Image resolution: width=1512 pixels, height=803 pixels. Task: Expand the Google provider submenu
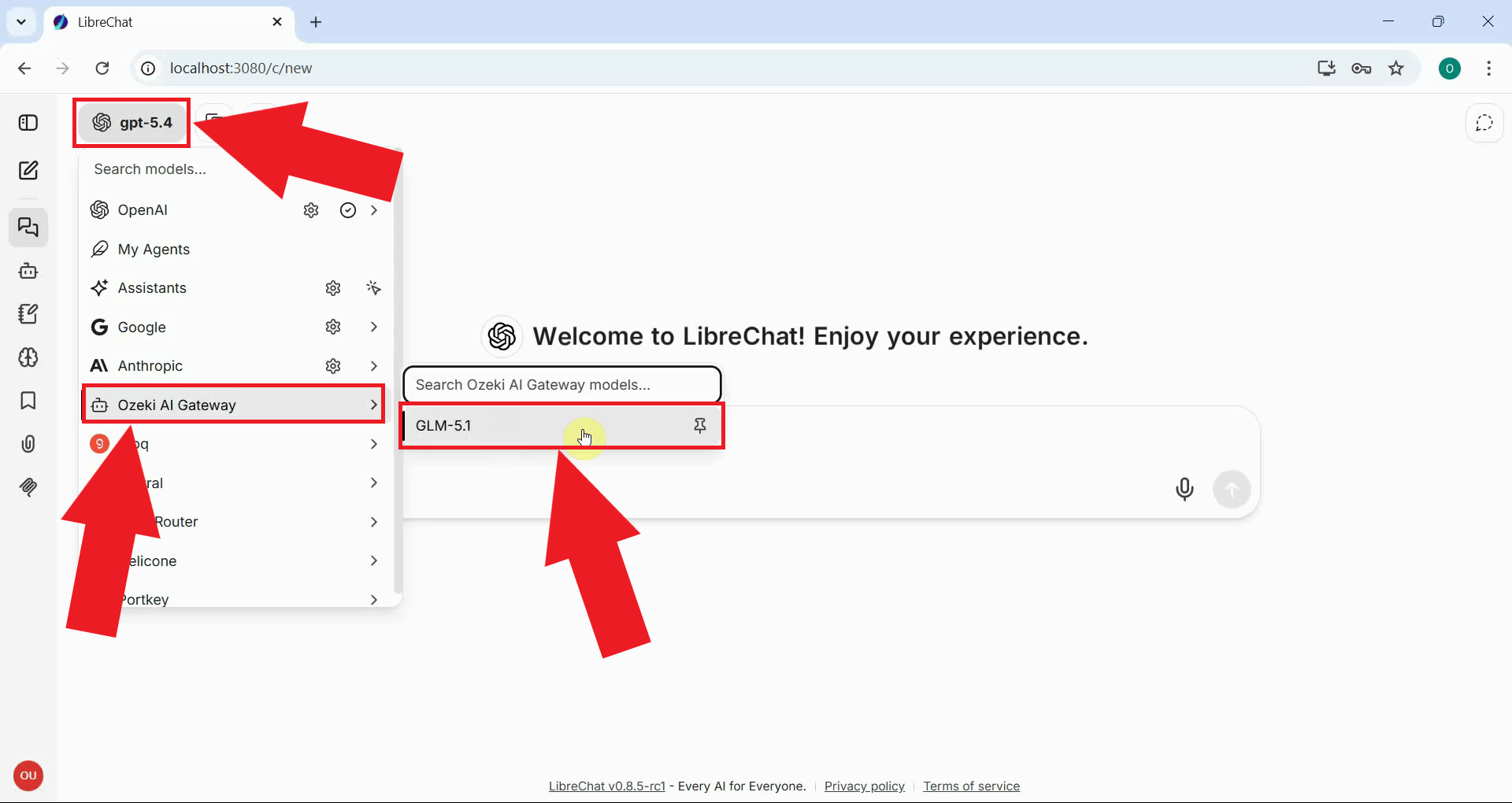pos(373,327)
